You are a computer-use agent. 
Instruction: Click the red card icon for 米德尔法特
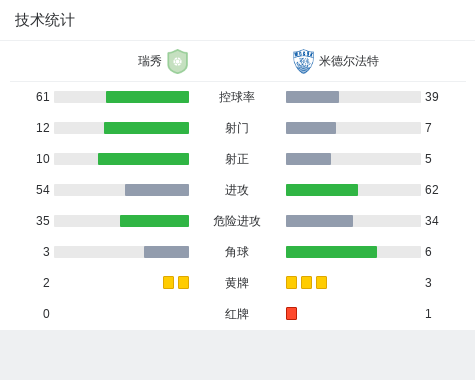click(x=291, y=314)
